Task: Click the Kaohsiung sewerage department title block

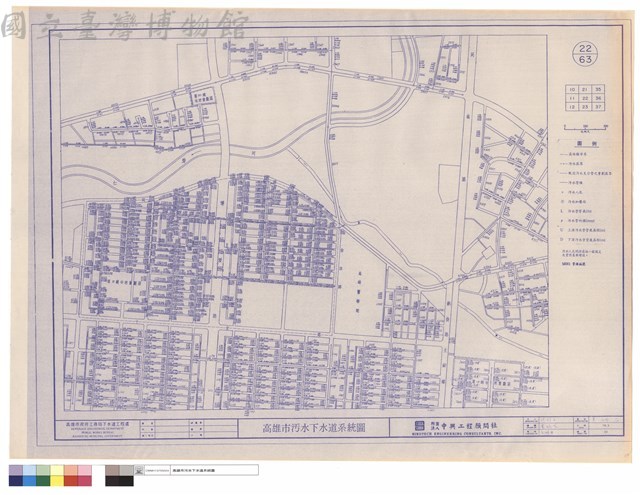Action: (97, 428)
